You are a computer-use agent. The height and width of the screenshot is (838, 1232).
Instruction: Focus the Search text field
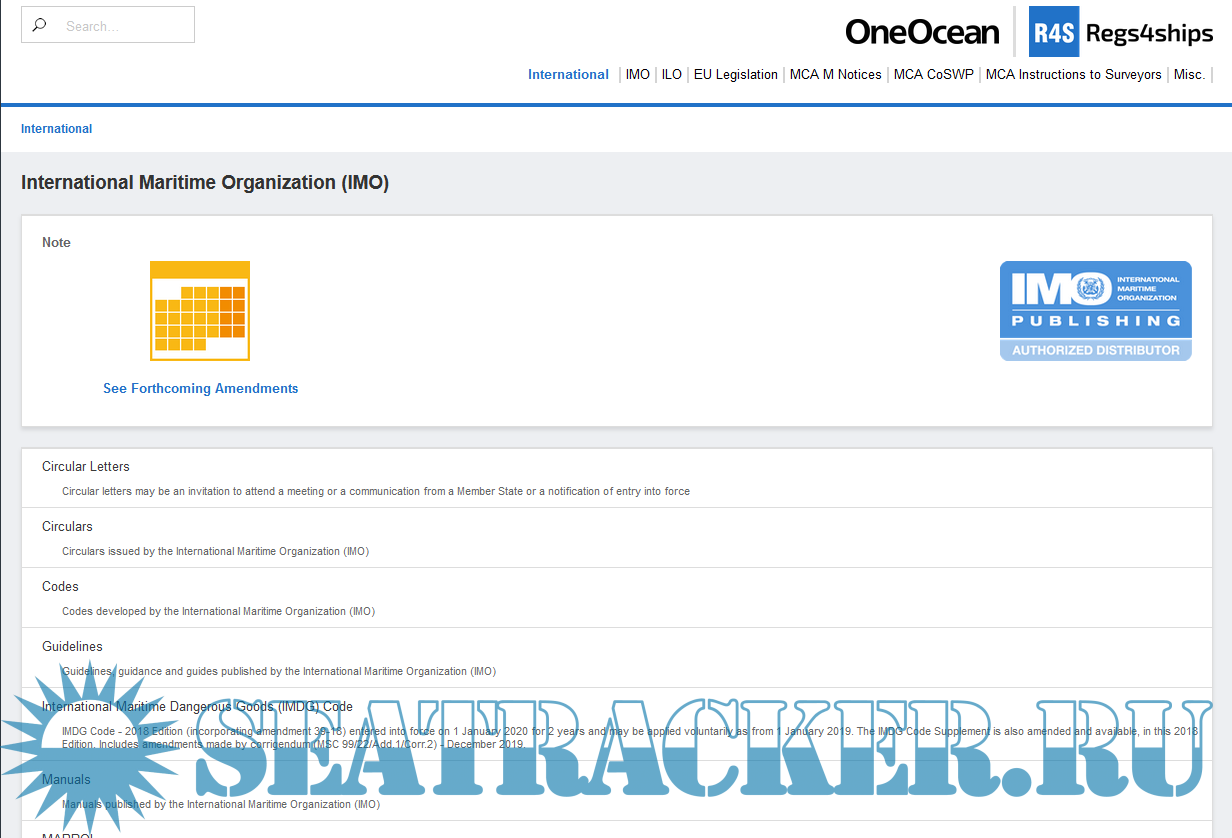122,26
